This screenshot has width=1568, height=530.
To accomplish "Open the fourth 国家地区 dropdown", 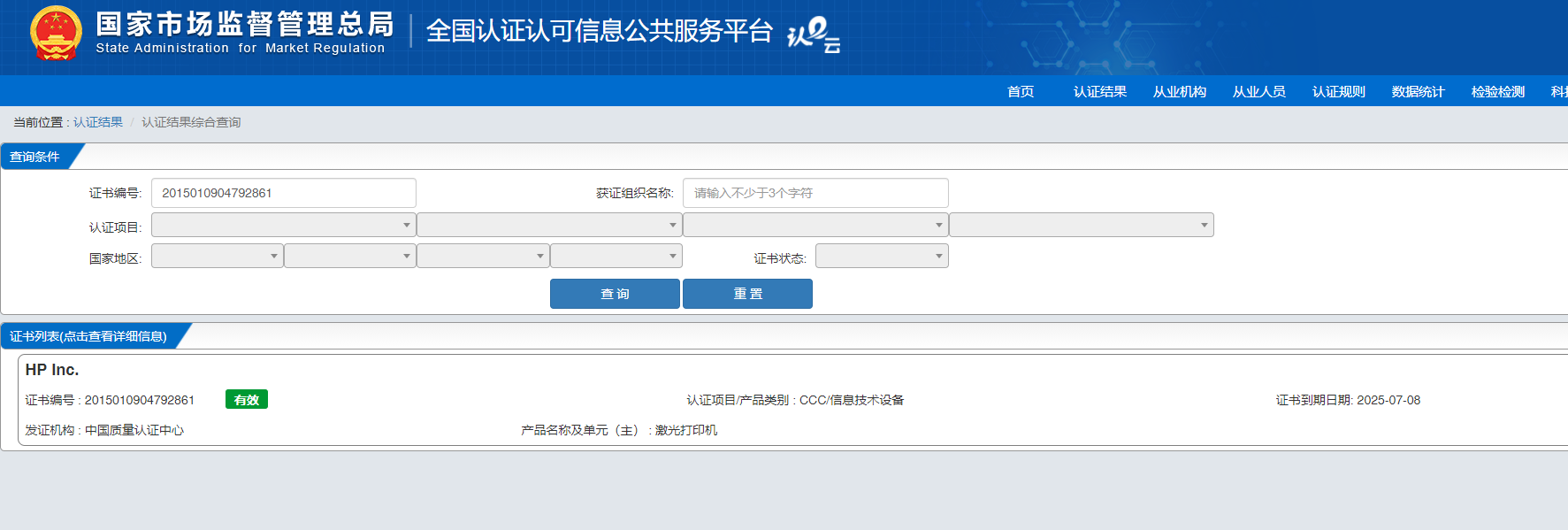I will tap(616, 256).
